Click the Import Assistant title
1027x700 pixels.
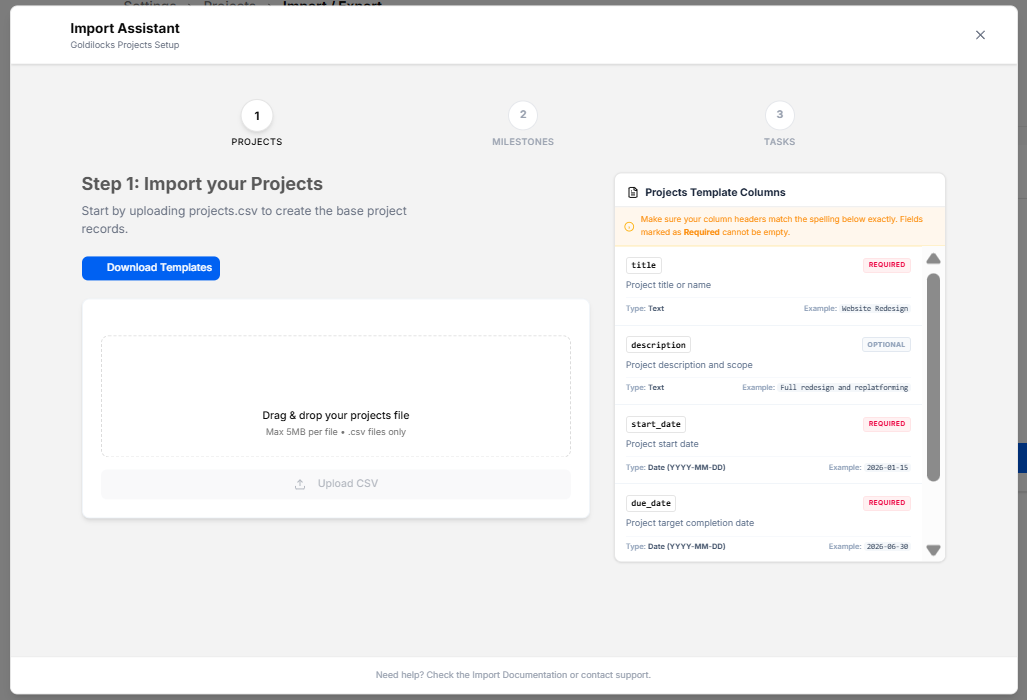click(x=124, y=28)
